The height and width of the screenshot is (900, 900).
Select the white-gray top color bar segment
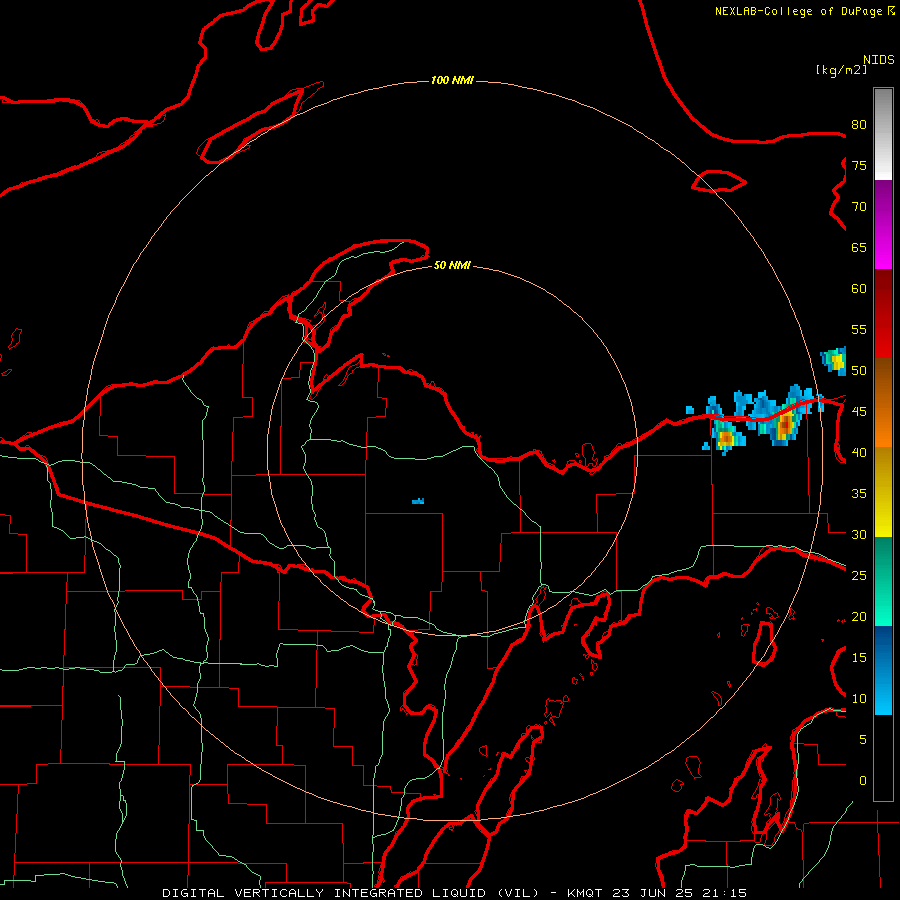click(883, 134)
